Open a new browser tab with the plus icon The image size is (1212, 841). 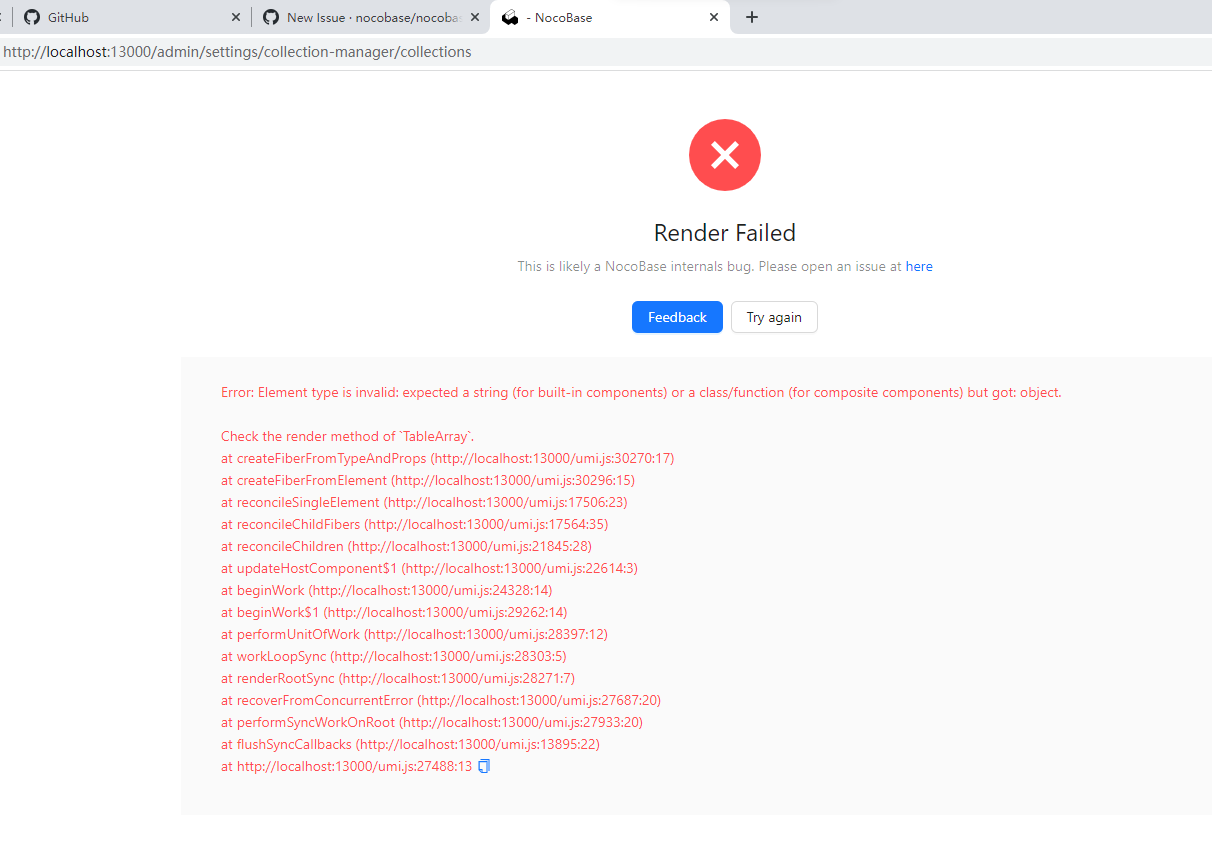click(x=751, y=17)
